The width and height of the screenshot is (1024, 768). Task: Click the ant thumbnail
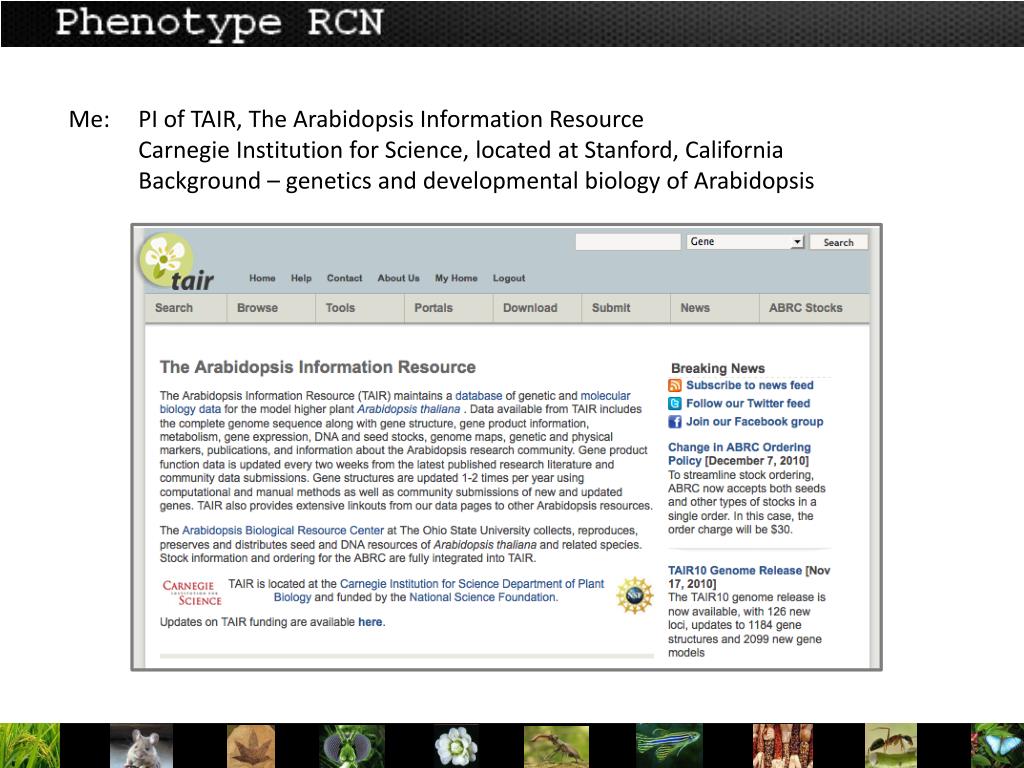coord(891,746)
